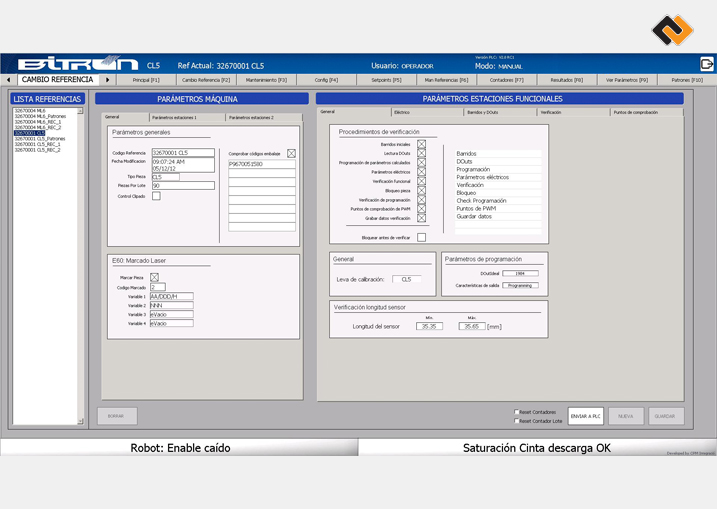Toggle Parámetros eléctricos checkbox
The height and width of the screenshot is (509, 717).
coord(421,172)
